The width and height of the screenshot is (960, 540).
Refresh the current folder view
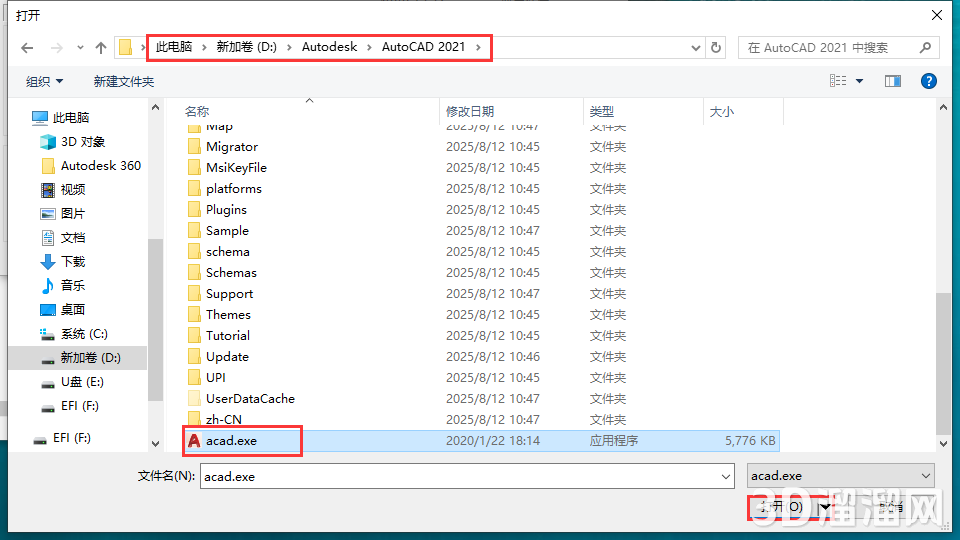click(x=716, y=48)
